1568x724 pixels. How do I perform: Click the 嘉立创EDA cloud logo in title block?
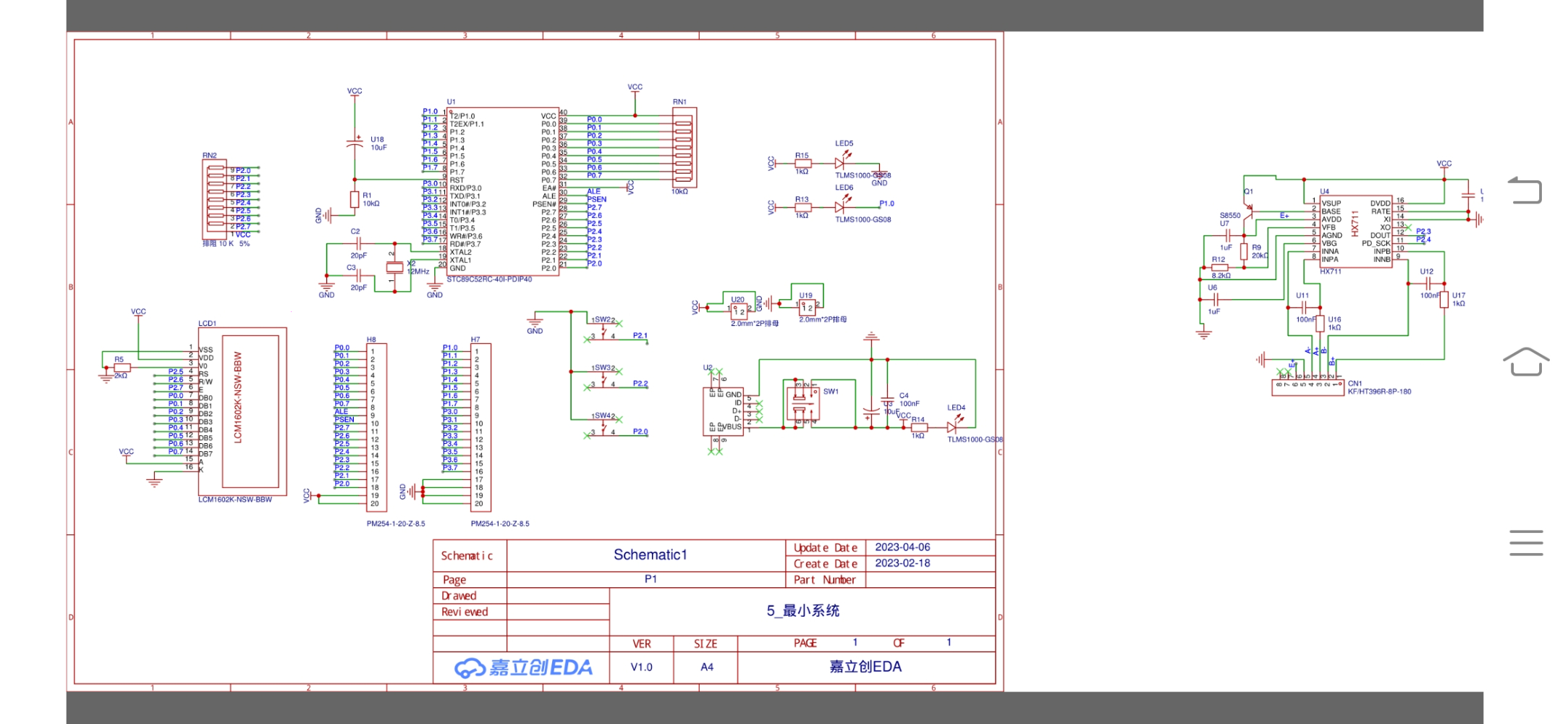click(x=523, y=668)
